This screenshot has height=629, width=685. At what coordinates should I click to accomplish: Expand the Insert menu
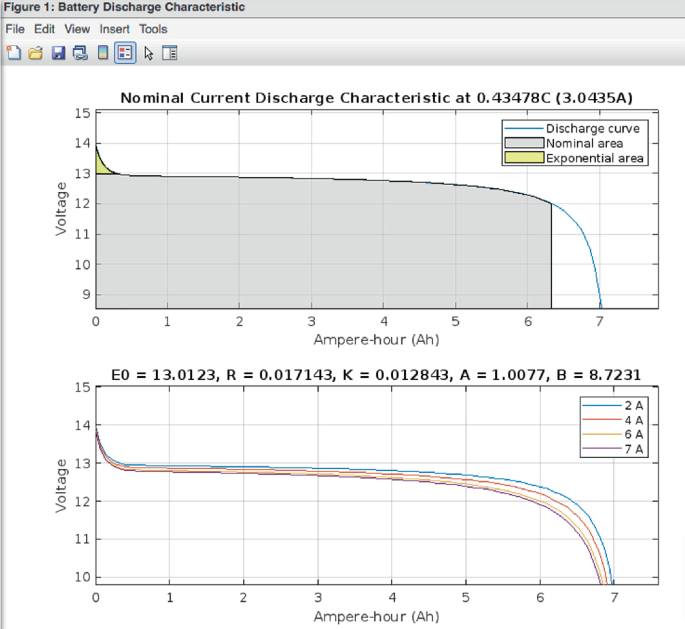coord(114,29)
